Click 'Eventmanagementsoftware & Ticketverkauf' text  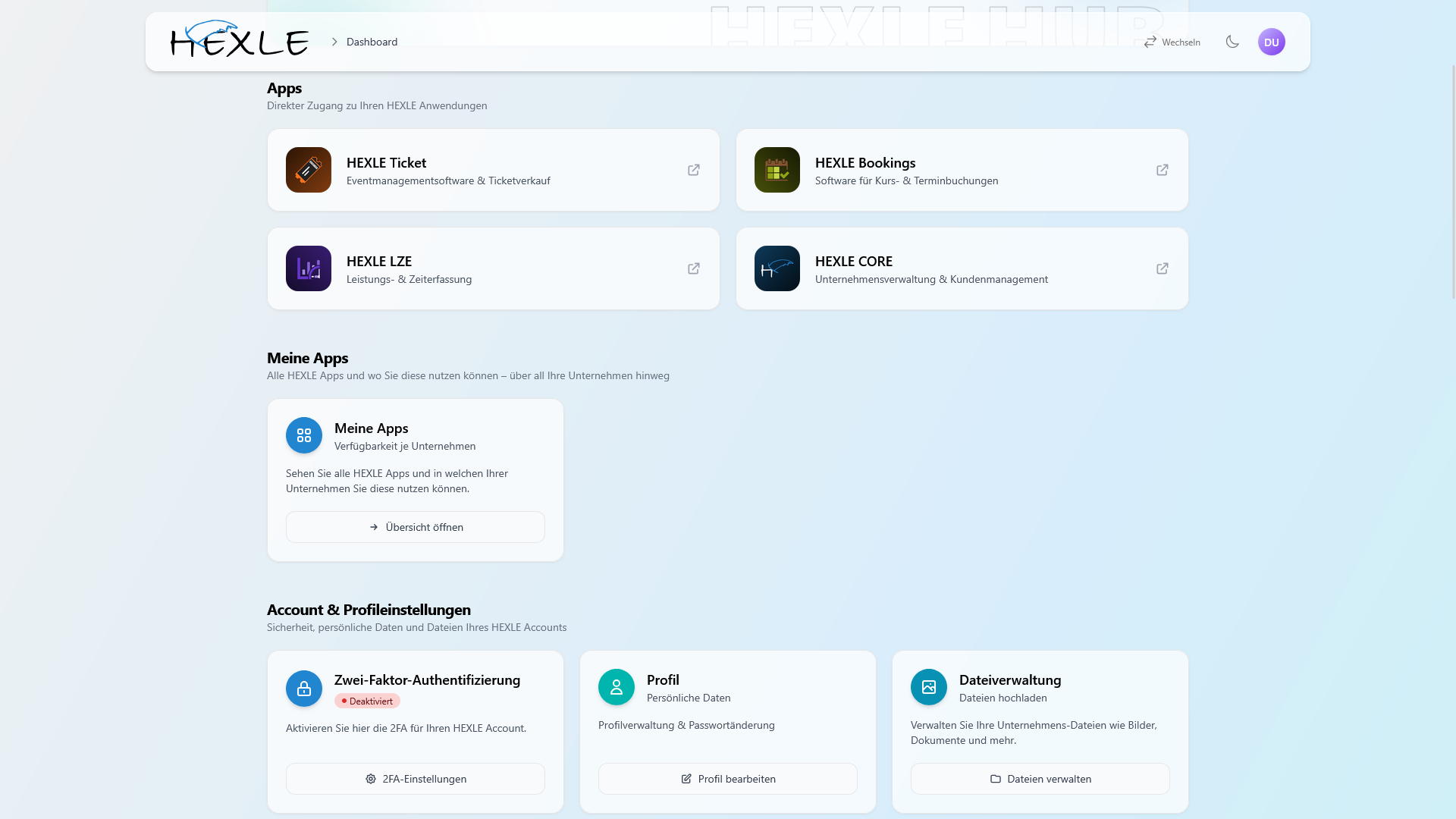448,180
